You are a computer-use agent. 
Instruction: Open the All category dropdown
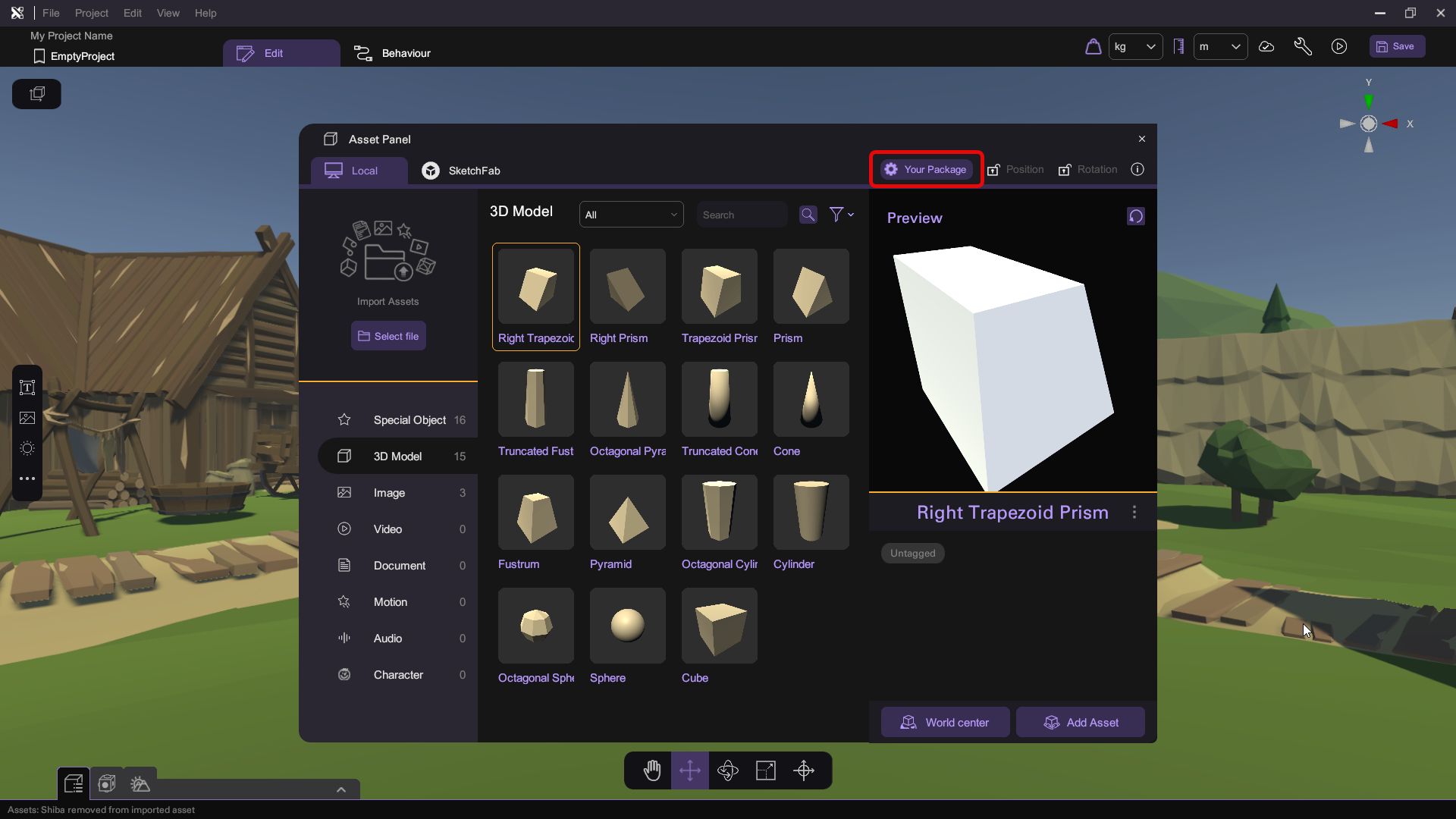click(631, 215)
